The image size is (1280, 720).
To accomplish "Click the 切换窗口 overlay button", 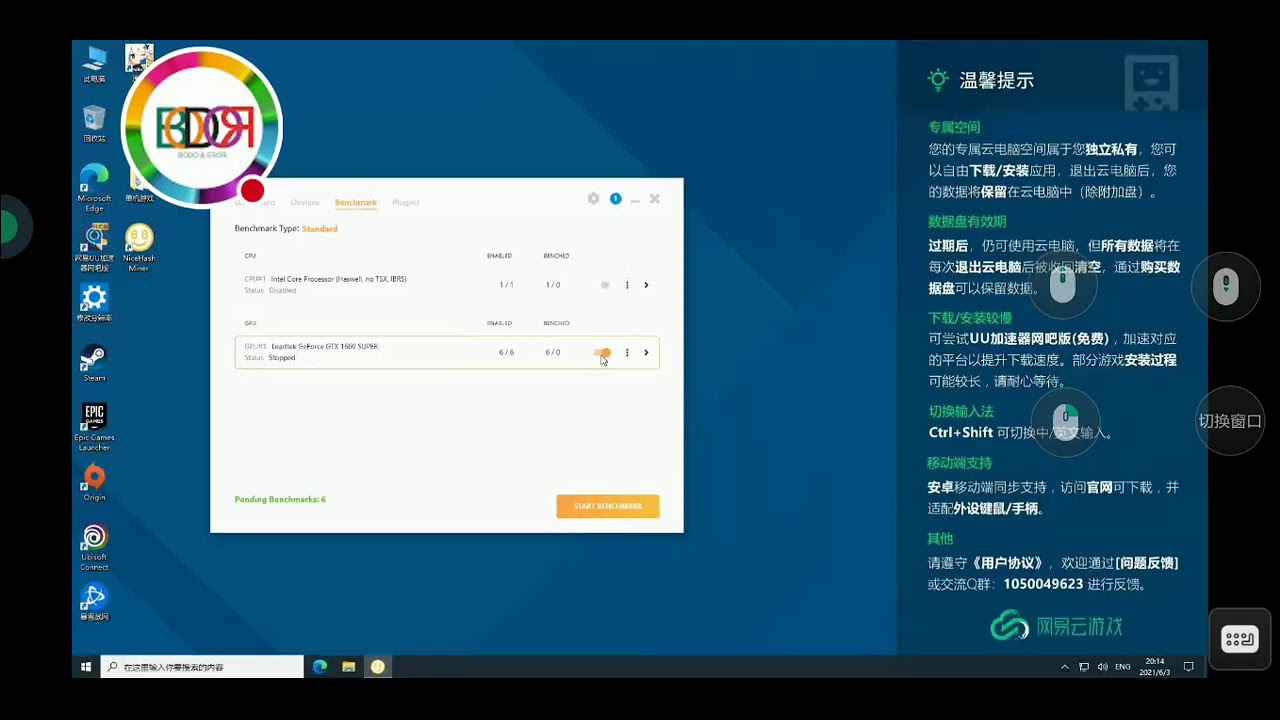I will [x=1230, y=421].
